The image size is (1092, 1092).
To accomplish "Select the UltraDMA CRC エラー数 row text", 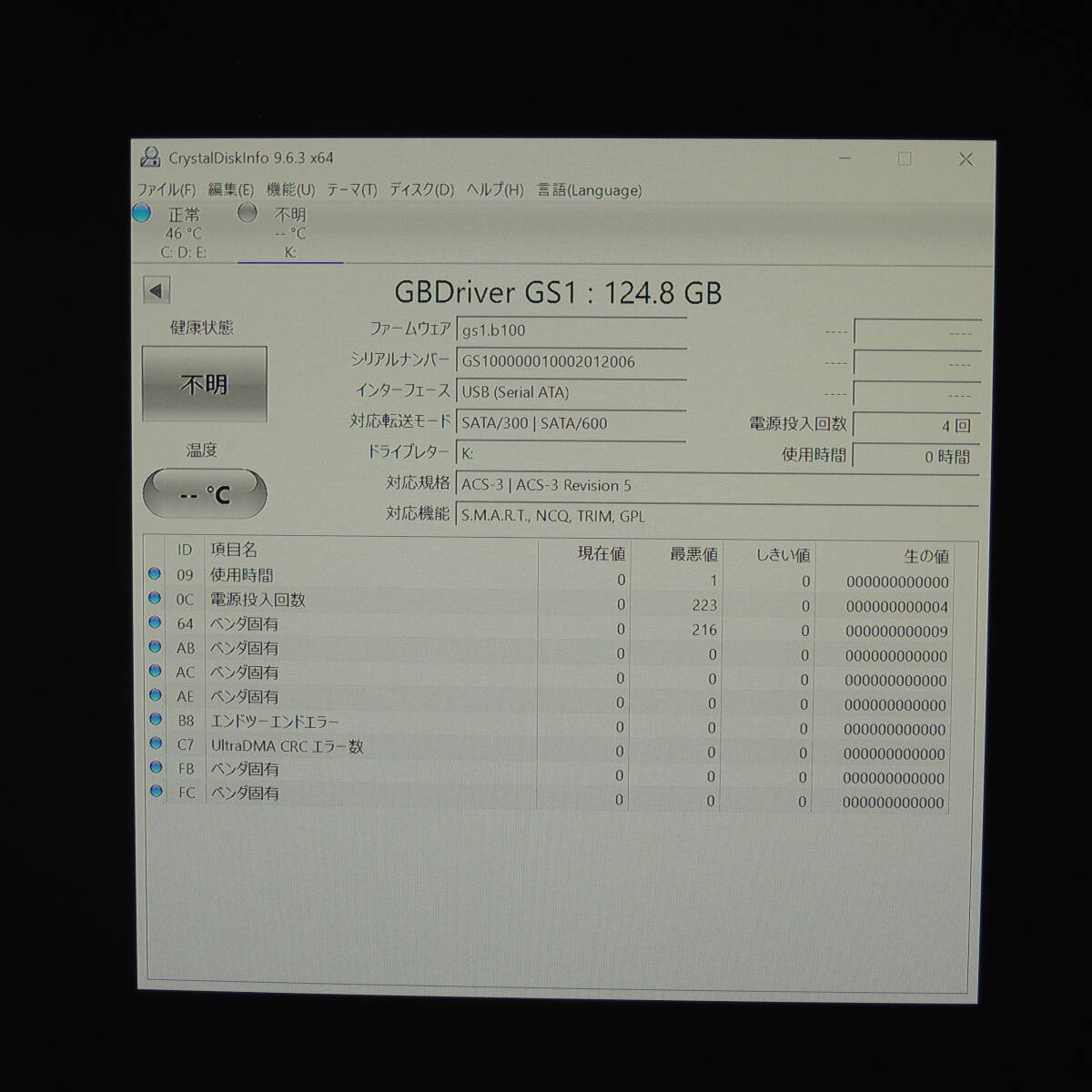I will point(288,746).
